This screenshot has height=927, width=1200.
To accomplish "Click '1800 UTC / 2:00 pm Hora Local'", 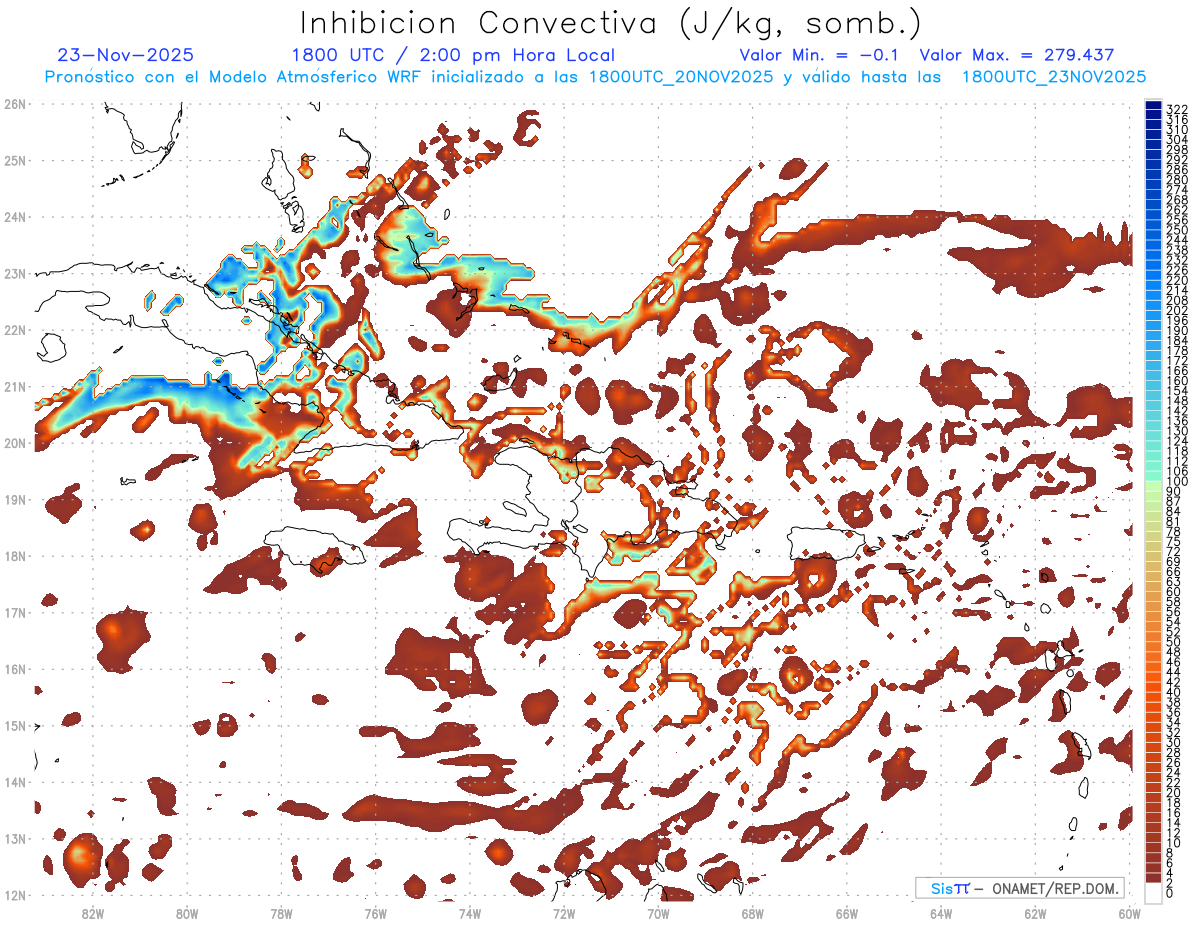I will (x=453, y=55).
